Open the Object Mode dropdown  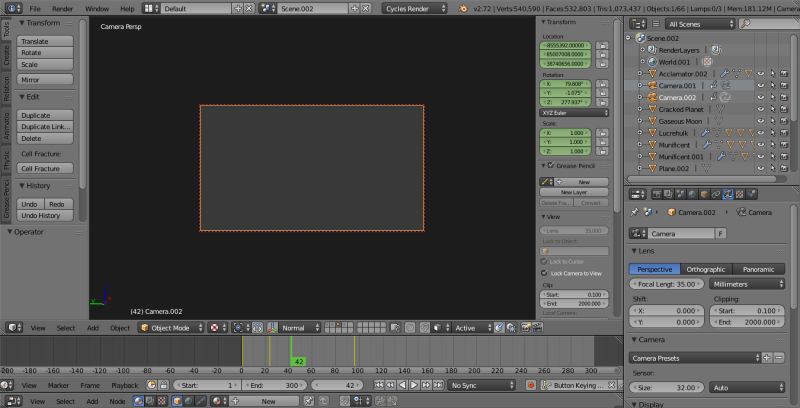(171, 328)
